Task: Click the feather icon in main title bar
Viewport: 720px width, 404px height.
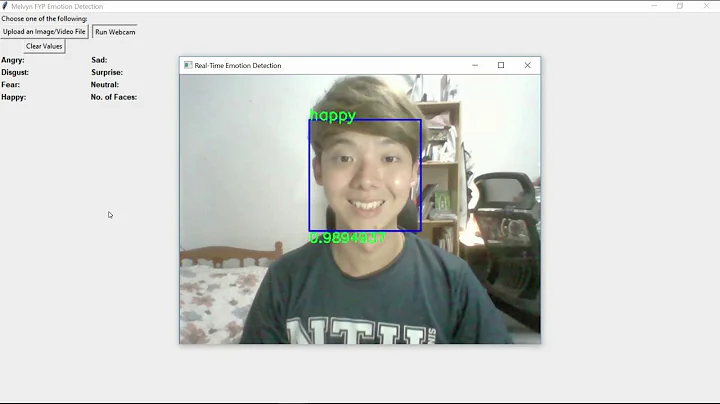Action: (5, 6)
